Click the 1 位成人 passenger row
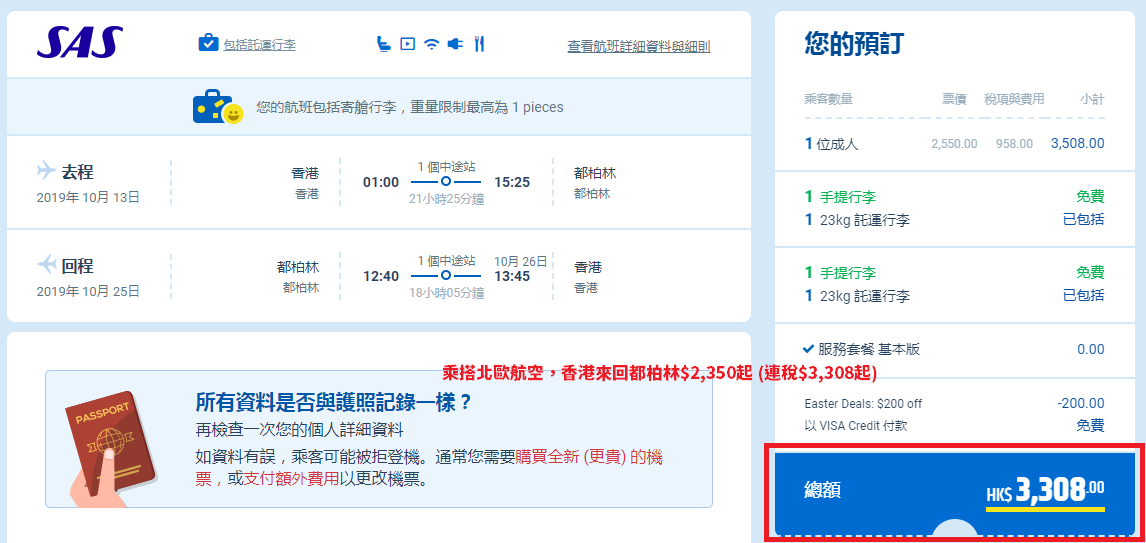Screen dimensions: 1146x543 click(x=955, y=143)
